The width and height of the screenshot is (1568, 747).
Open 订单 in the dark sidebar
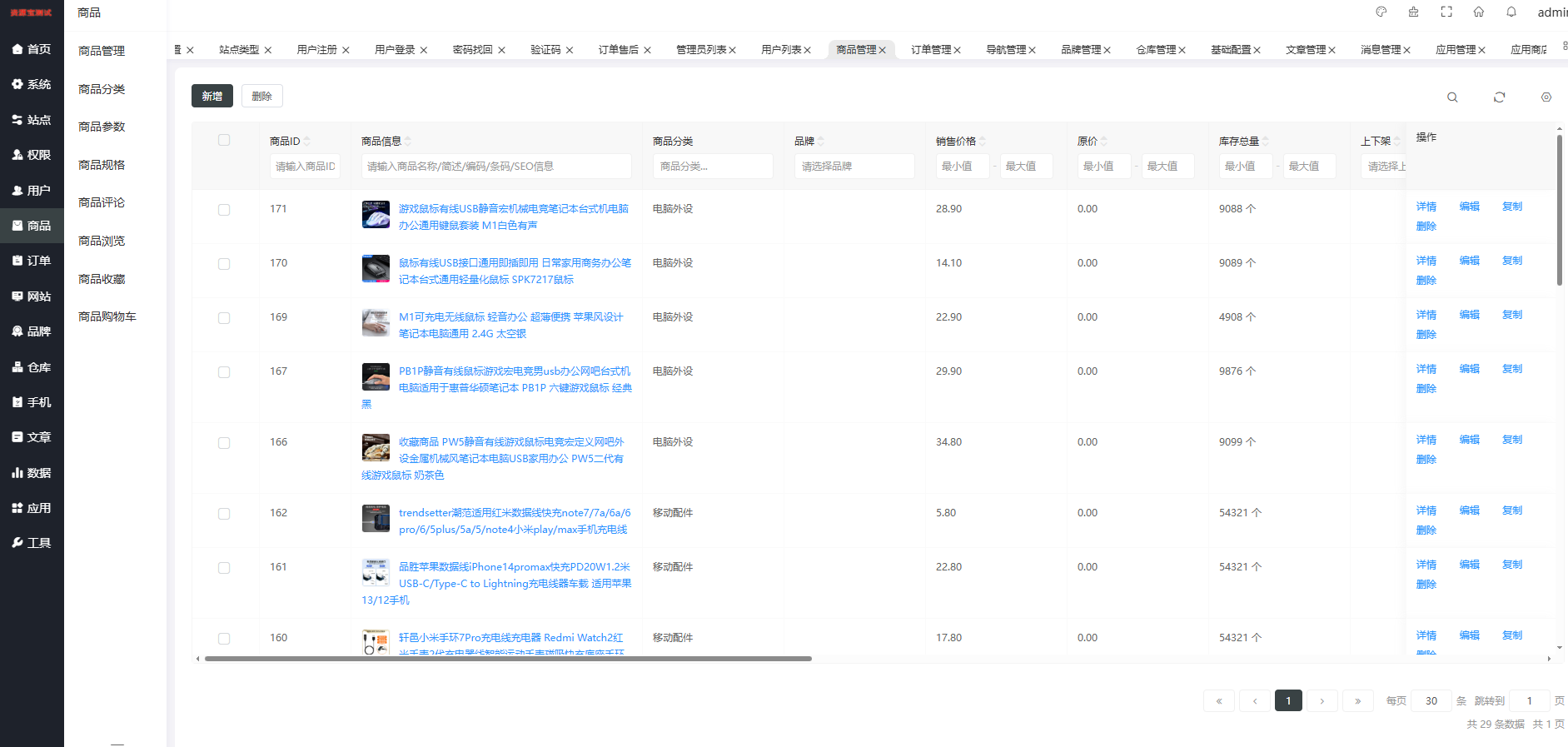[32, 261]
